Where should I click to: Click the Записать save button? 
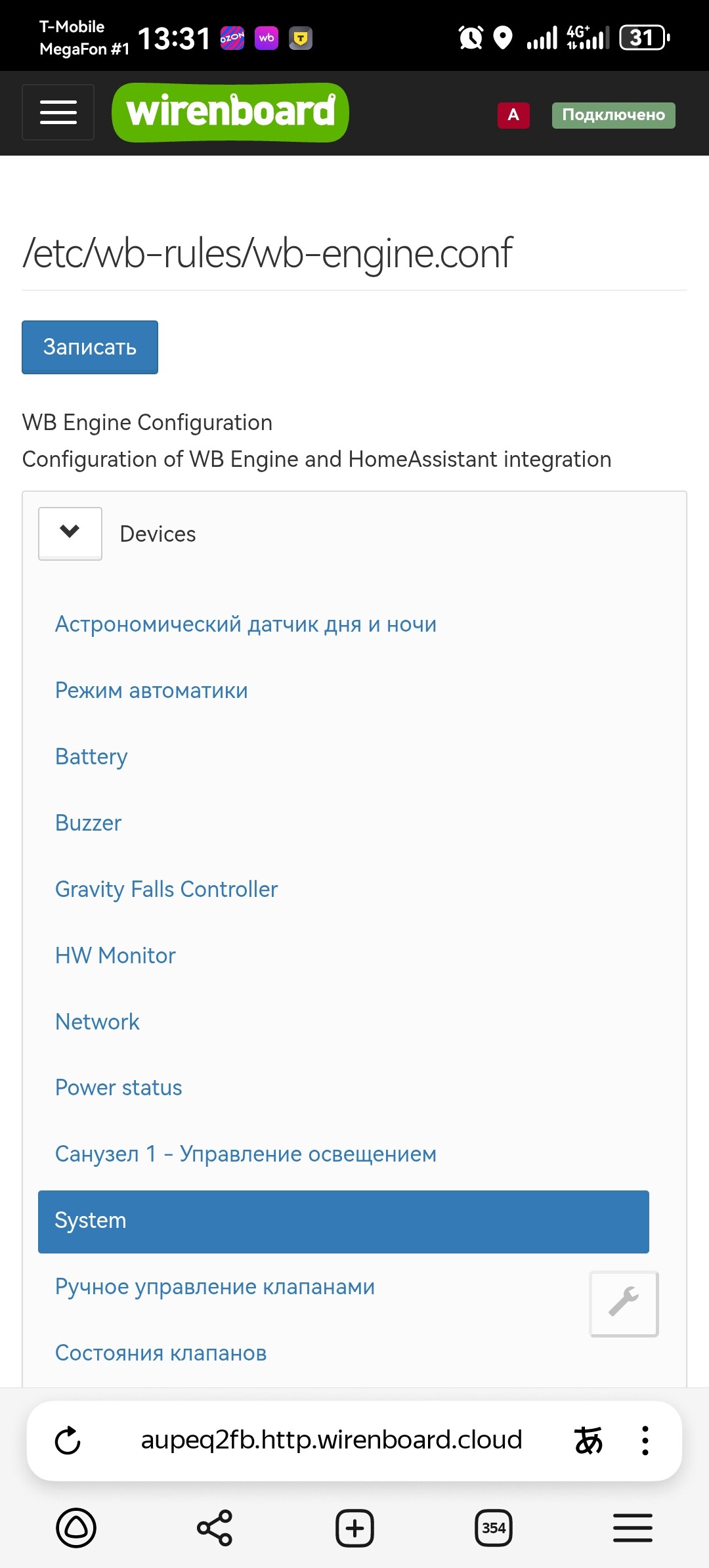(90, 347)
